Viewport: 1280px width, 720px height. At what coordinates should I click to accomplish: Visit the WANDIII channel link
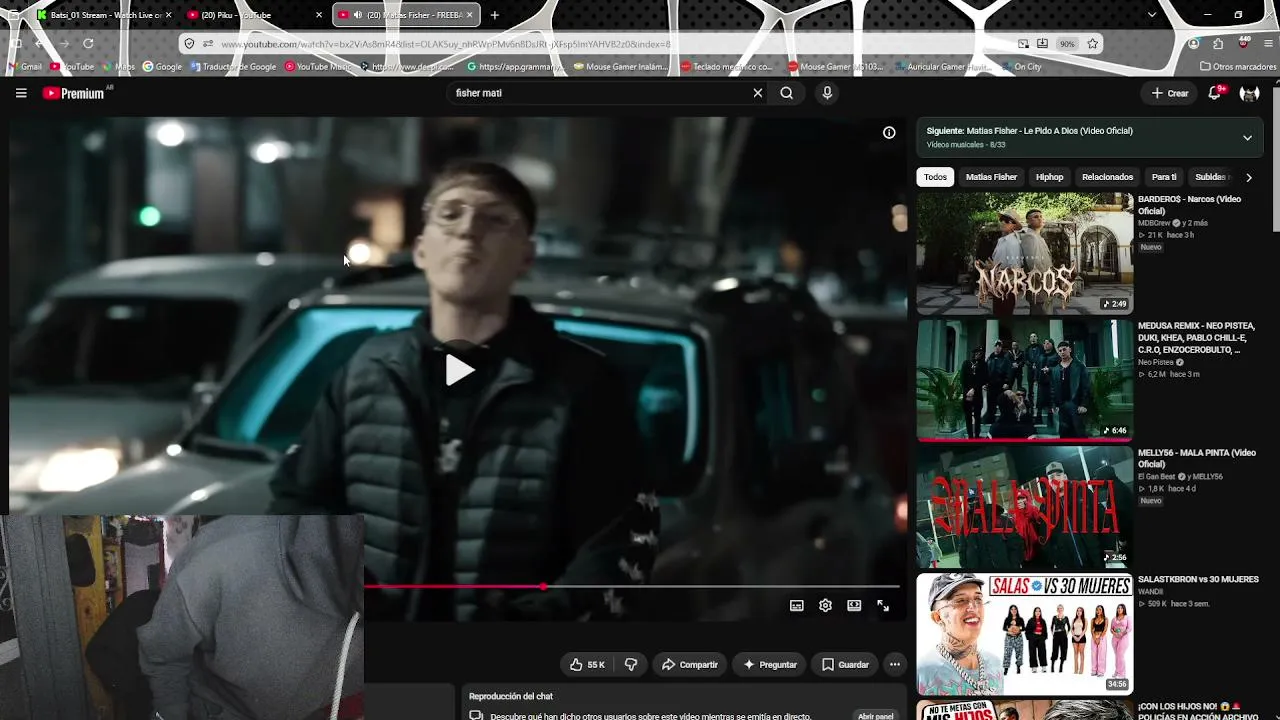tap(1150, 592)
